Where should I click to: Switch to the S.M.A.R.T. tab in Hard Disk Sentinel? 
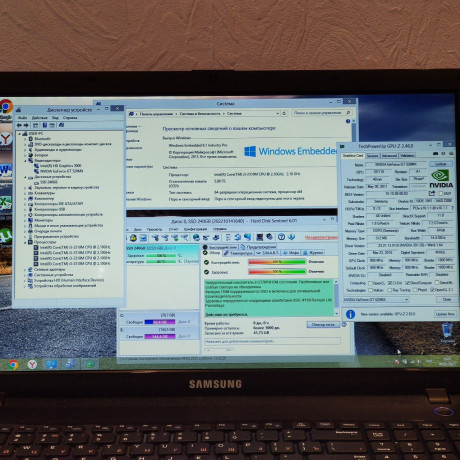[x=268, y=253]
